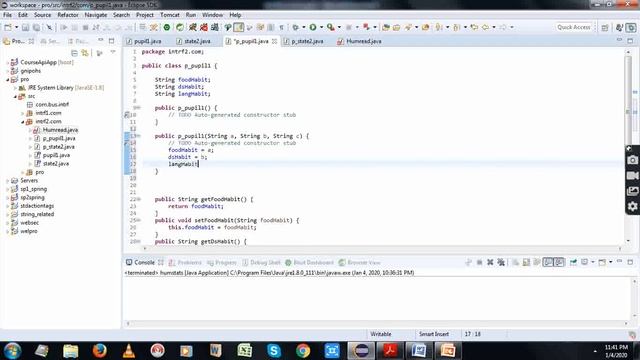Switch to the Java EE perspective icon
Screen dimensions: 640x360
coord(620,27)
